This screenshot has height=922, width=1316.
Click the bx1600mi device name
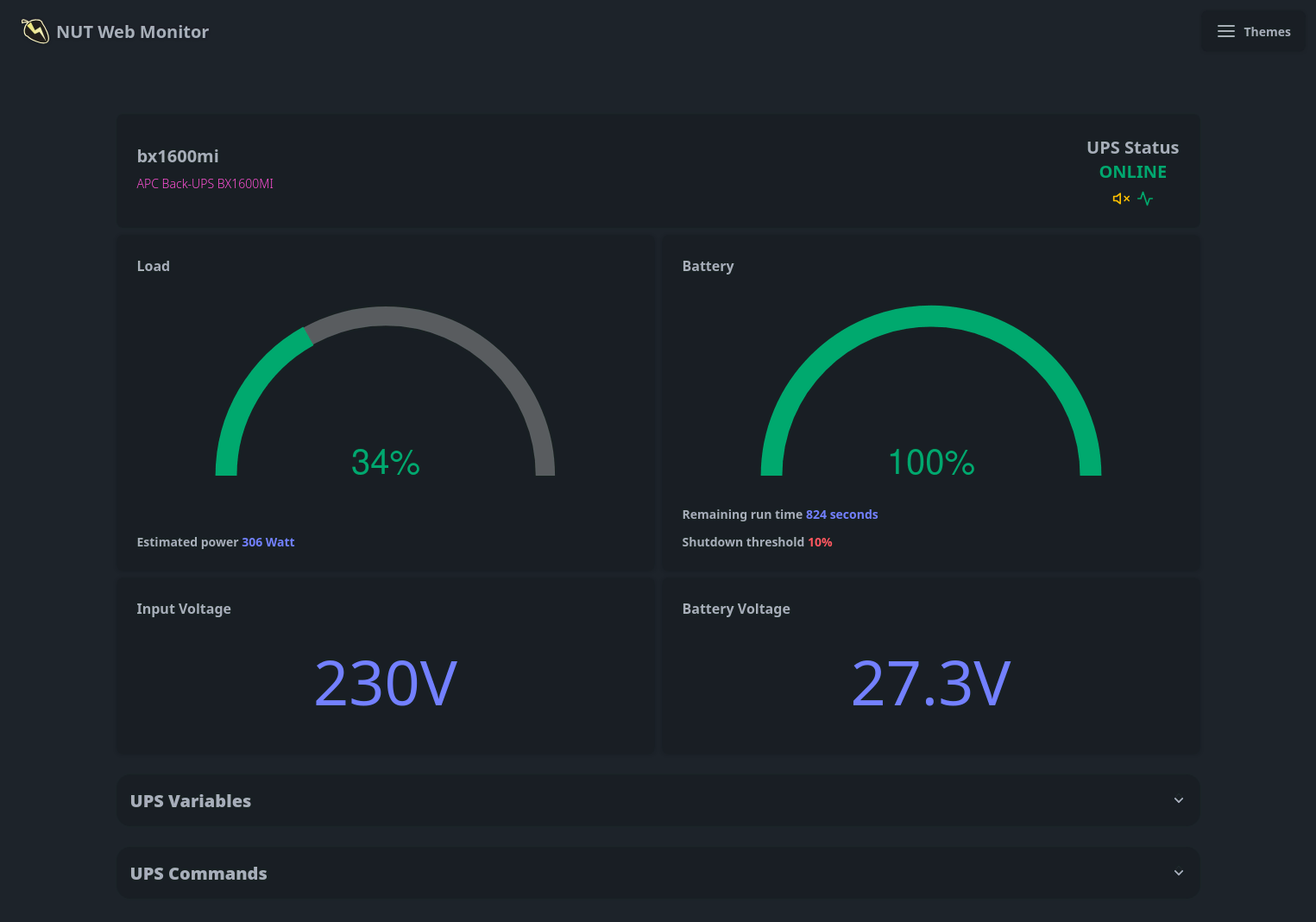(x=178, y=156)
